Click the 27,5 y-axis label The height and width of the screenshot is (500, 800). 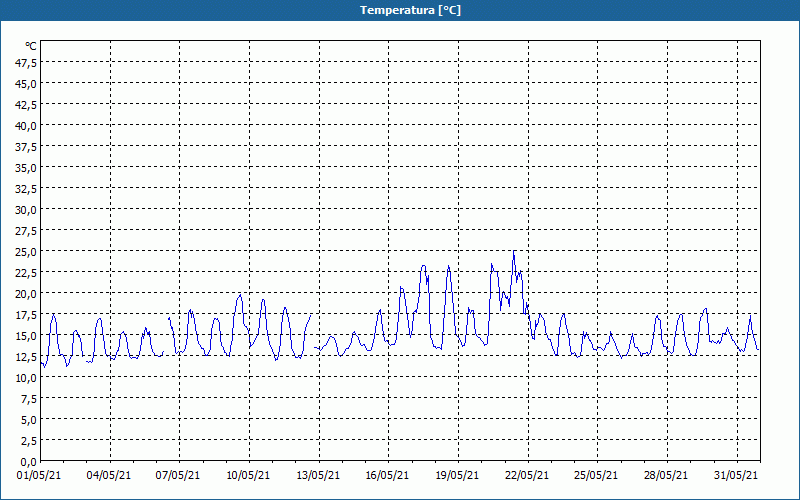(x=27, y=231)
